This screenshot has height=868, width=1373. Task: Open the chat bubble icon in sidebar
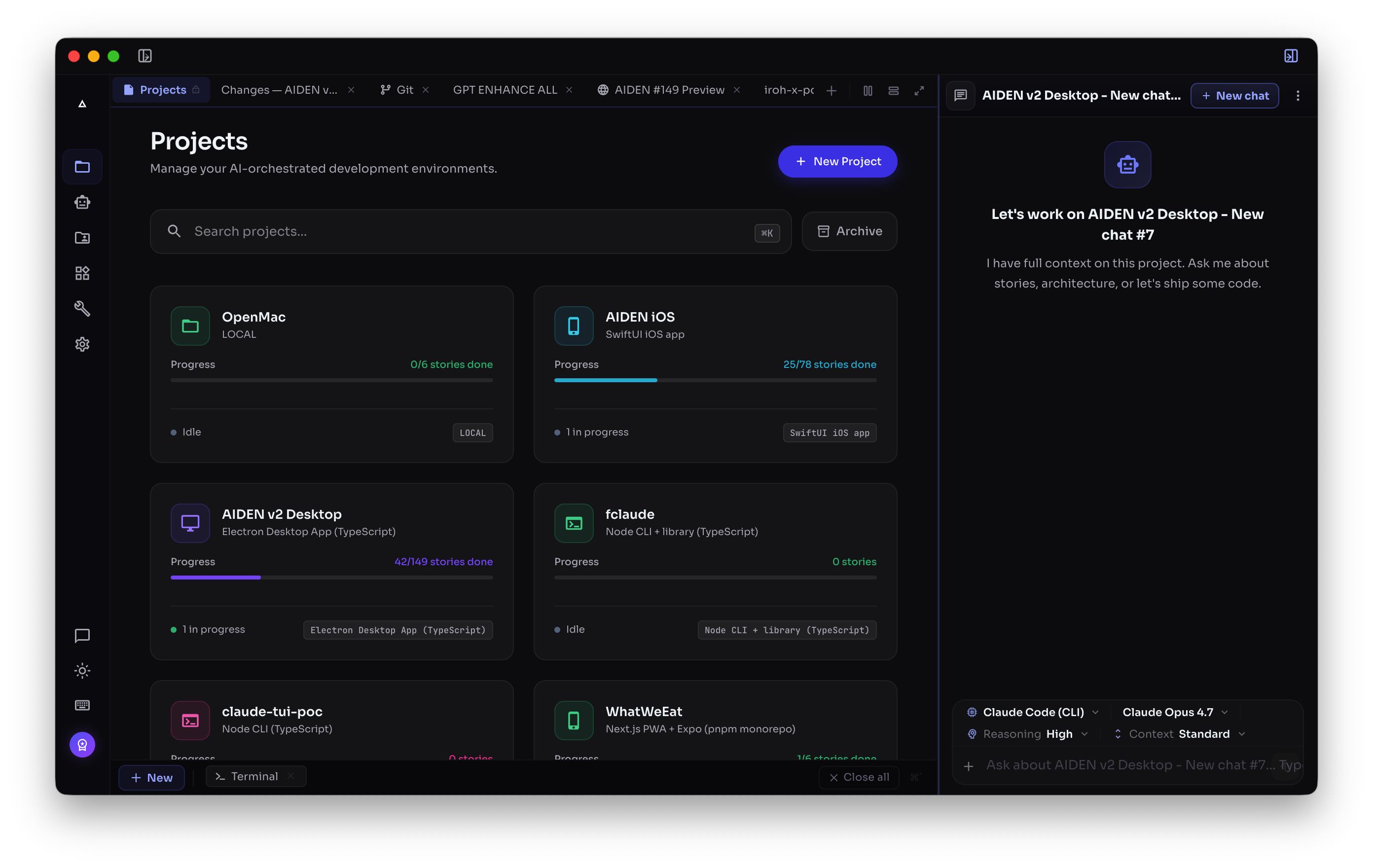82,635
